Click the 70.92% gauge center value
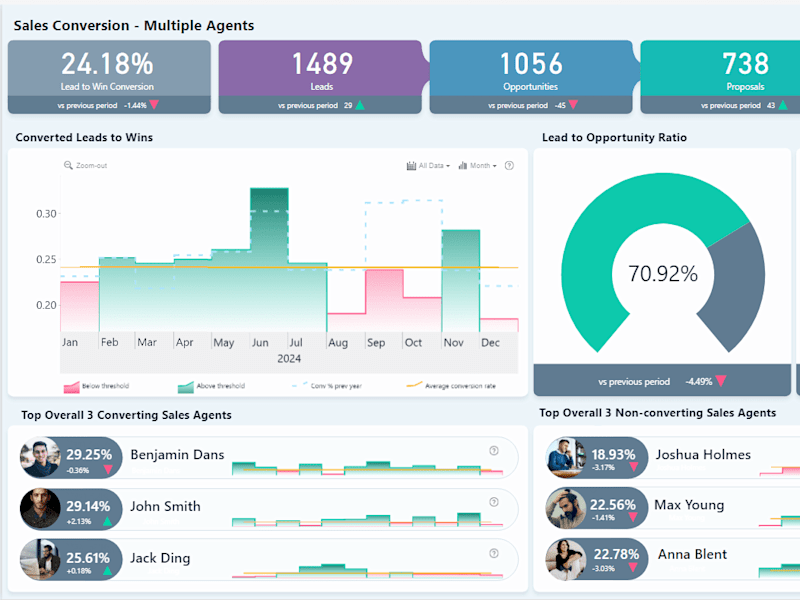Image resolution: width=800 pixels, height=600 pixels. pyautogui.click(x=663, y=274)
